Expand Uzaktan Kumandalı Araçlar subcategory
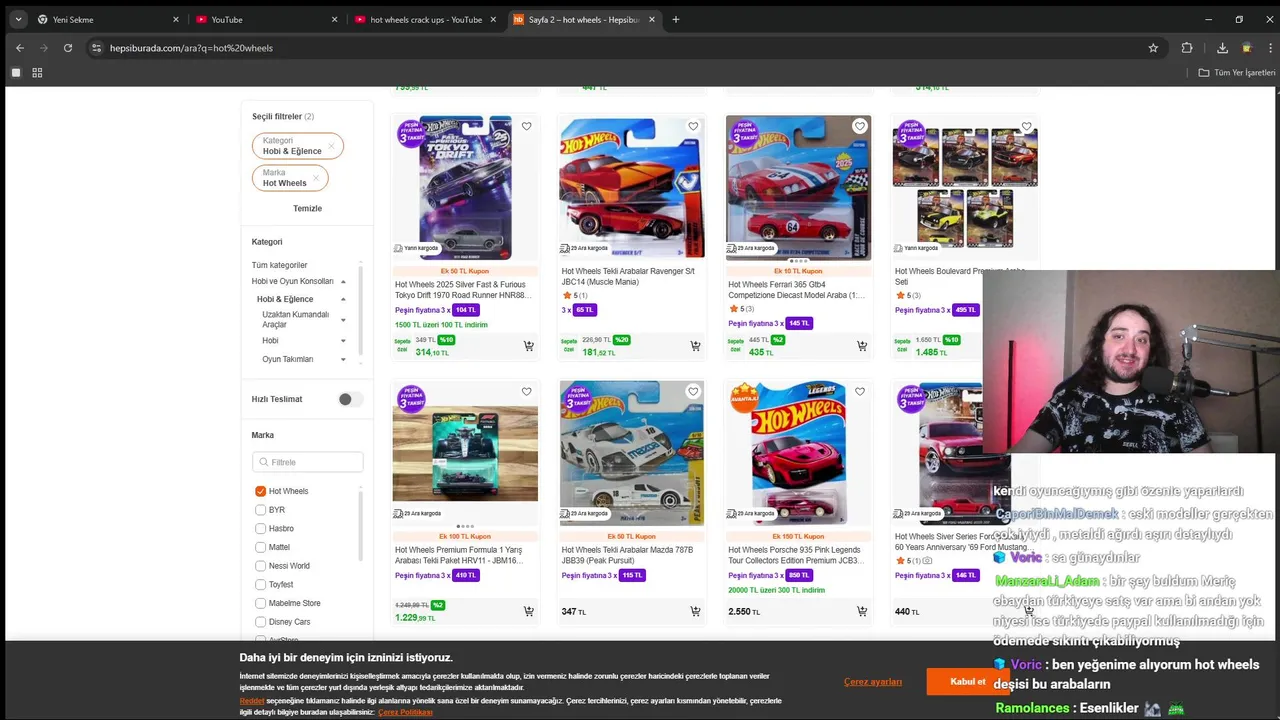1280x720 pixels. [x=343, y=320]
